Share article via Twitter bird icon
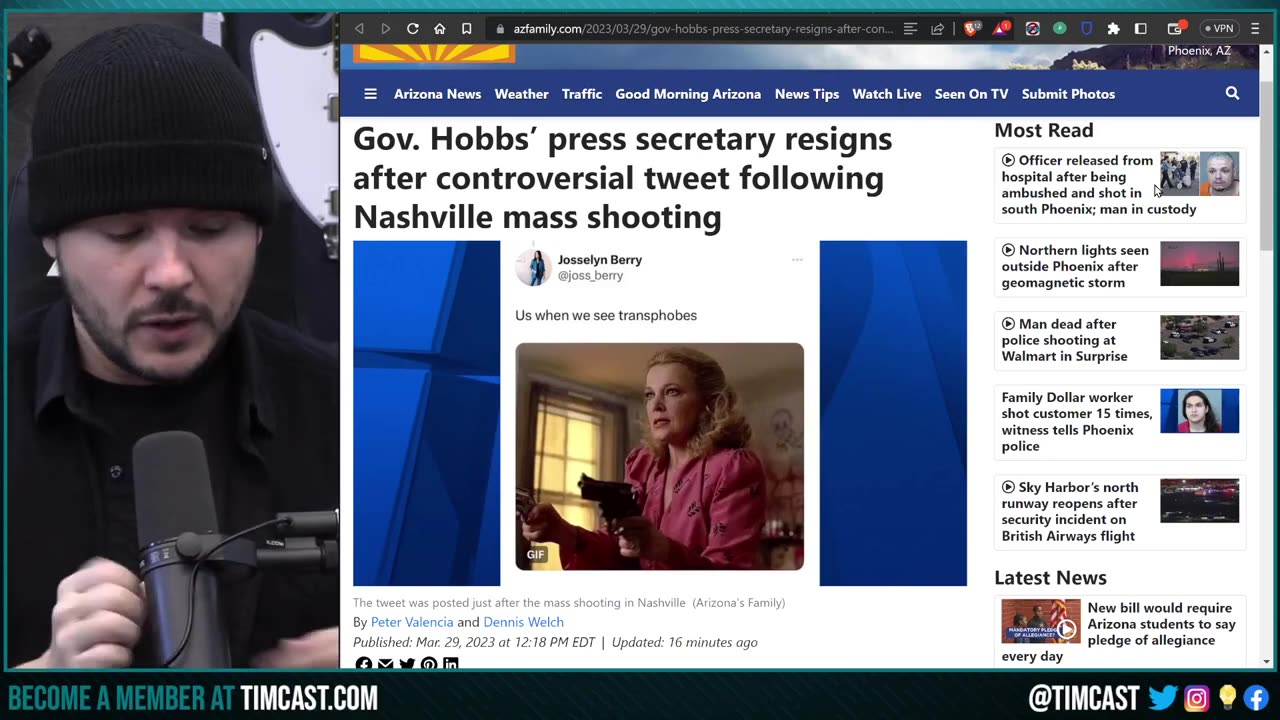The image size is (1280, 720). pos(407,665)
